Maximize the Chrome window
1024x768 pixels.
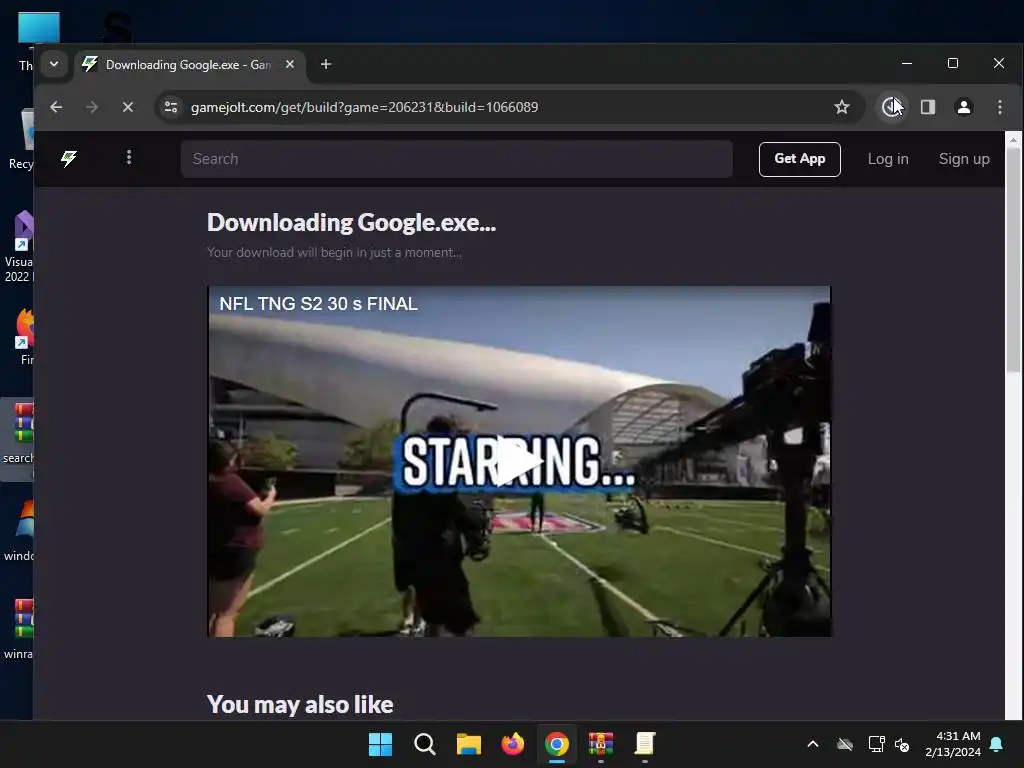(x=953, y=63)
